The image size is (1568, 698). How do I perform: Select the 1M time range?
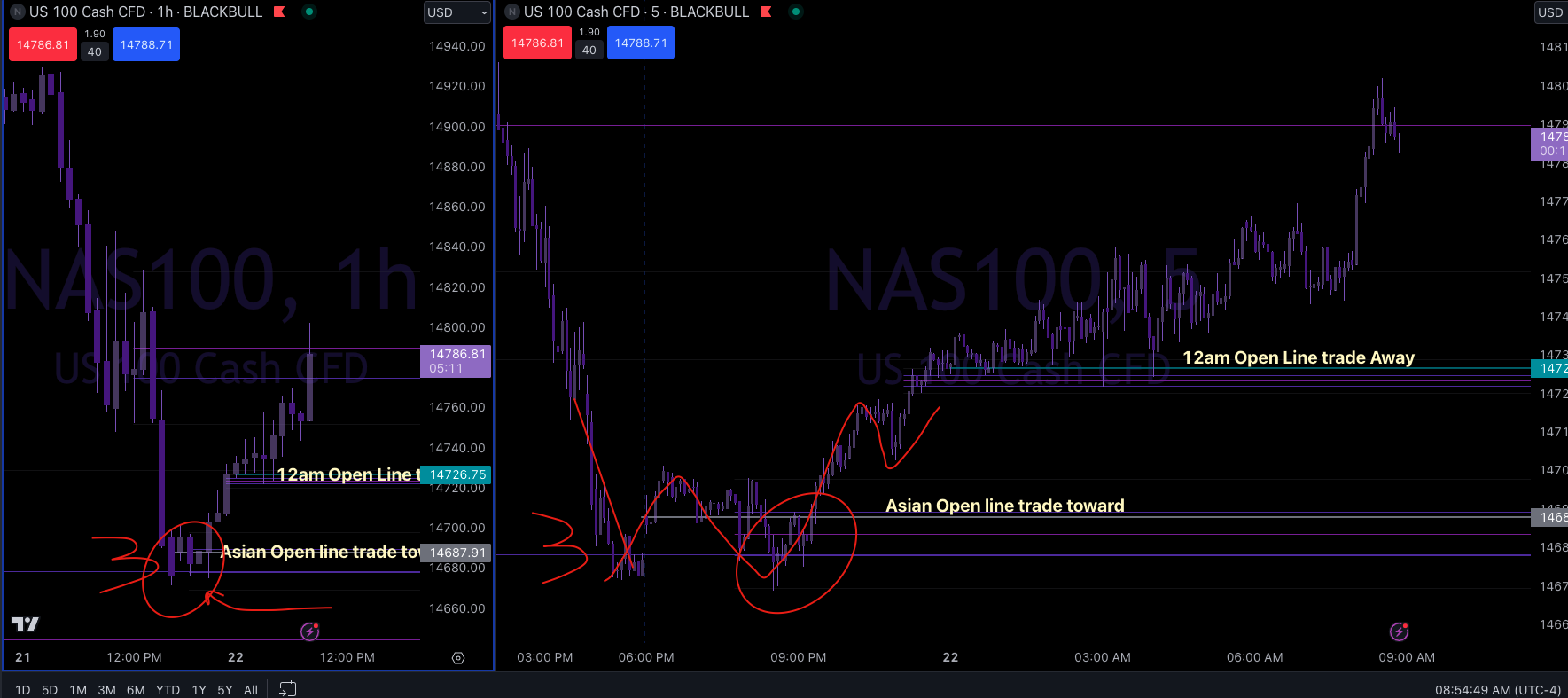click(x=78, y=690)
